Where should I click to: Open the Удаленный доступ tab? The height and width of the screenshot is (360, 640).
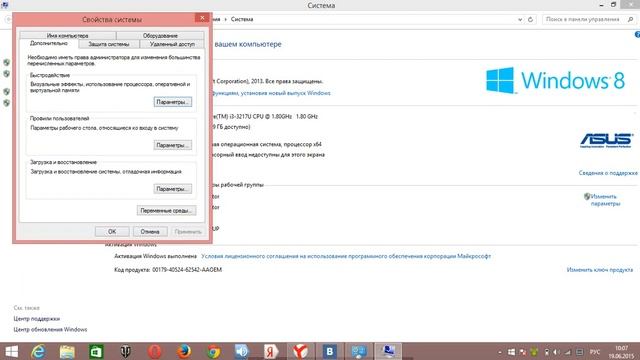pyautogui.click(x=172, y=44)
